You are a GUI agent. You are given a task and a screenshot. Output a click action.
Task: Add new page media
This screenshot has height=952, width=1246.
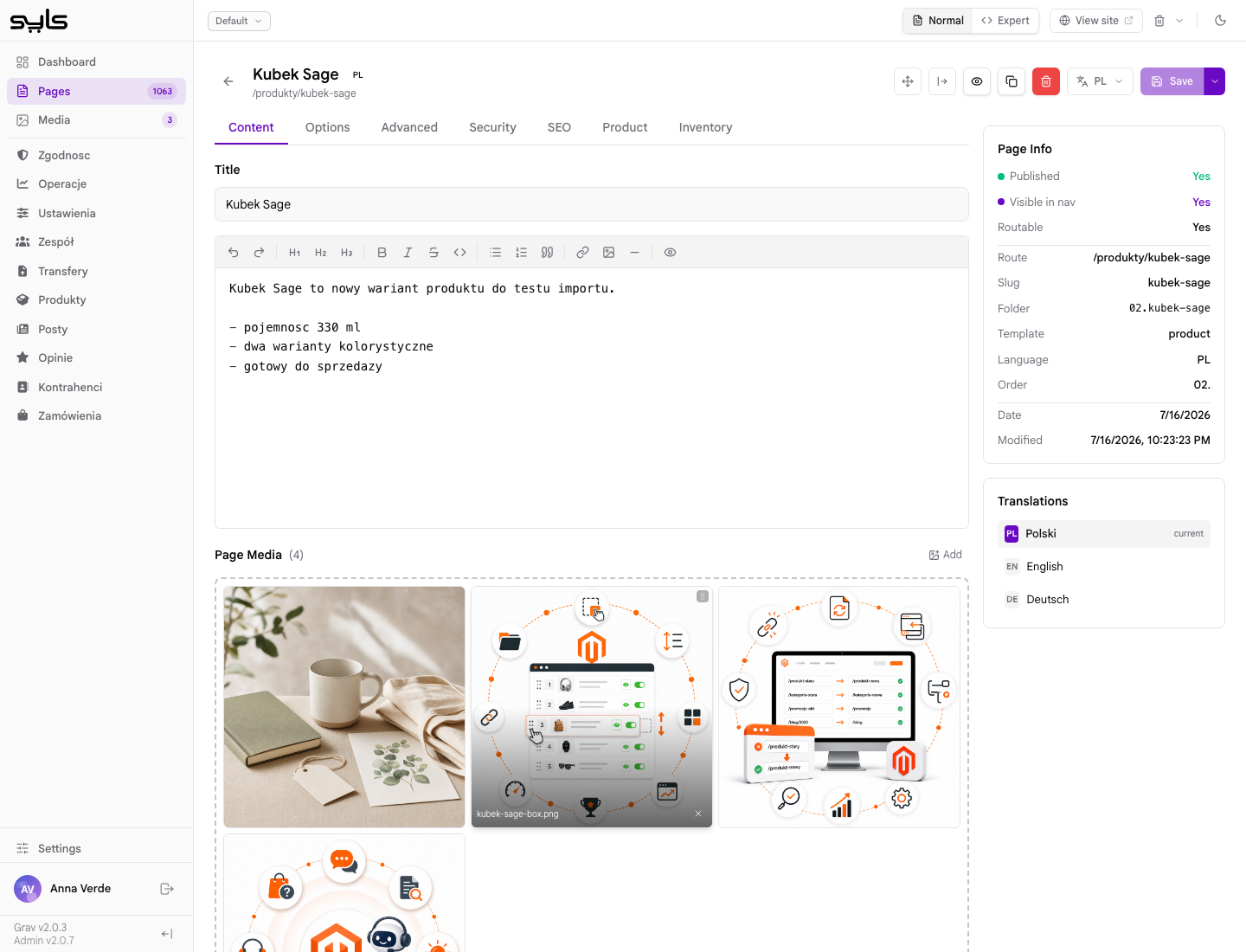(x=945, y=555)
